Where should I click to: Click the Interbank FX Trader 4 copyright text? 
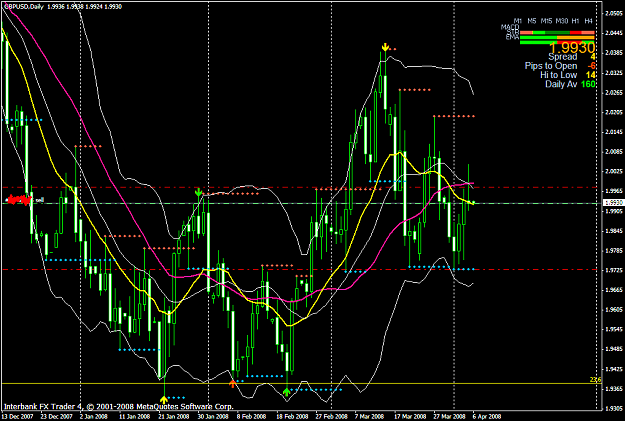(x=118, y=407)
